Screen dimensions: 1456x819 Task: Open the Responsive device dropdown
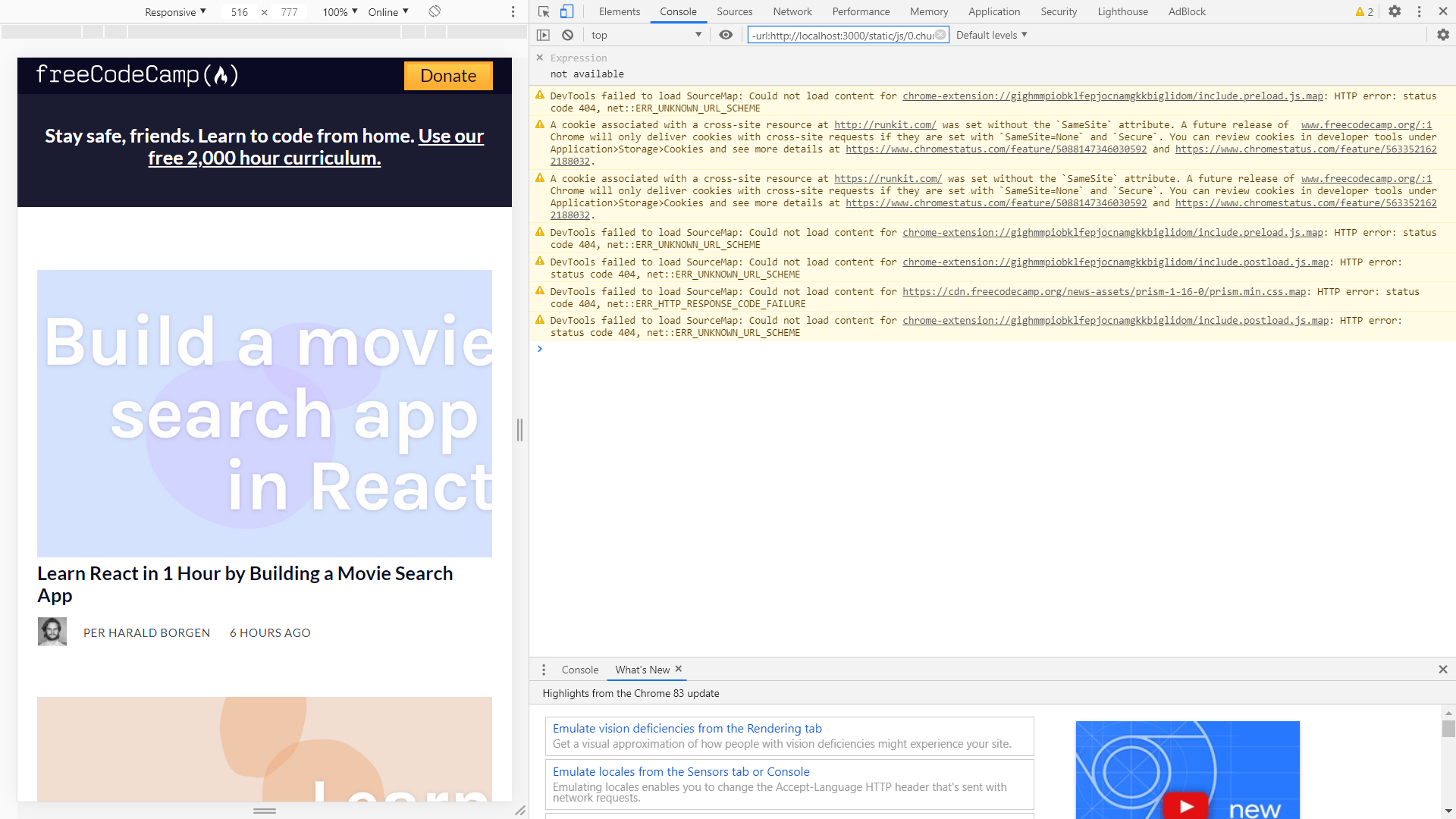click(x=175, y=12)
